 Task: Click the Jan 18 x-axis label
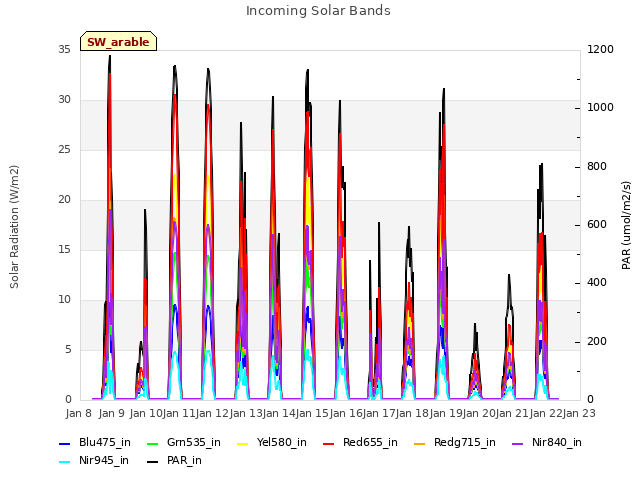(x=412, y=413)
